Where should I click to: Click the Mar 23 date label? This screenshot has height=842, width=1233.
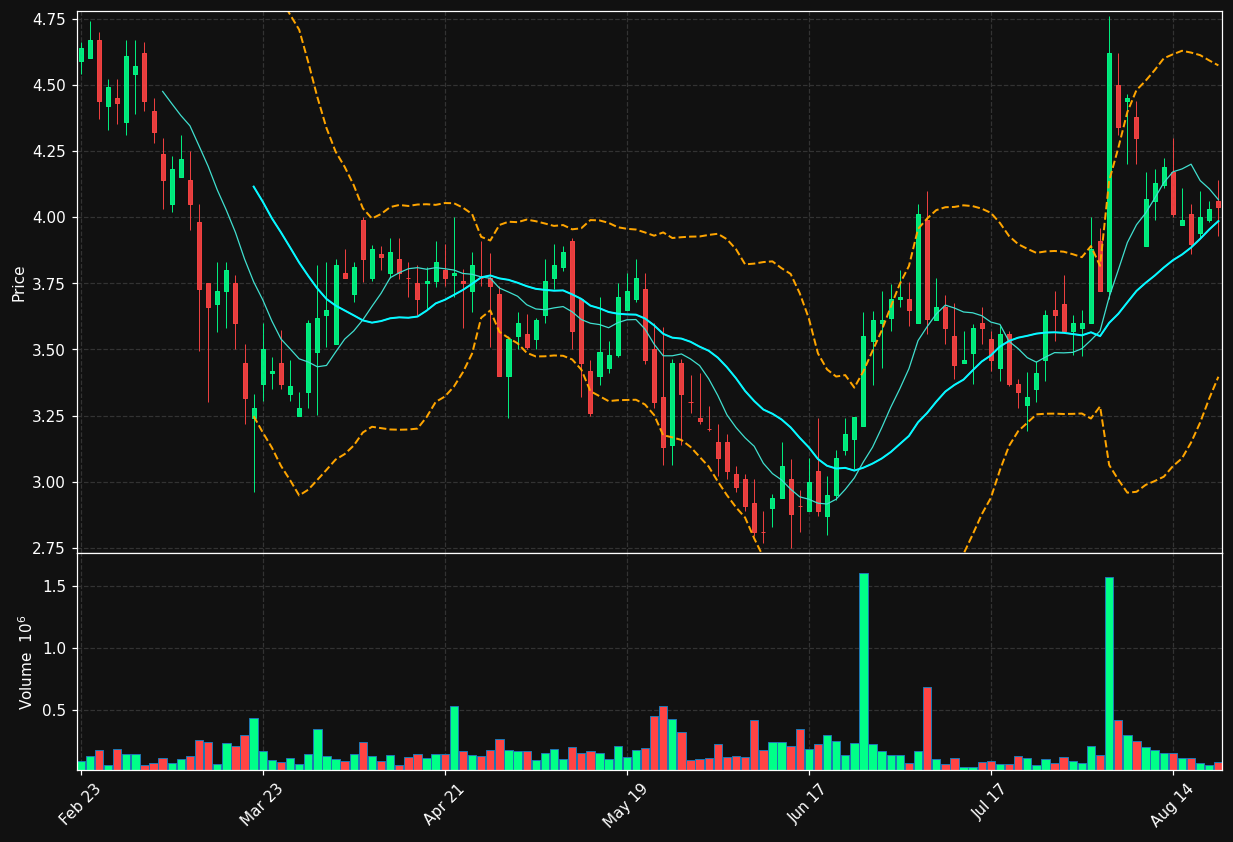(x=261, y=805)
